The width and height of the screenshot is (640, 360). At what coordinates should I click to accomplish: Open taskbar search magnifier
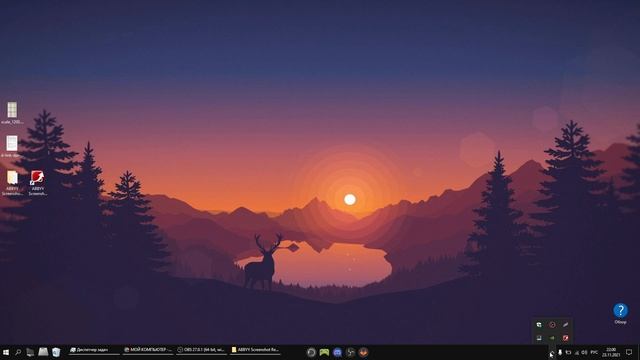pos(18,352)
